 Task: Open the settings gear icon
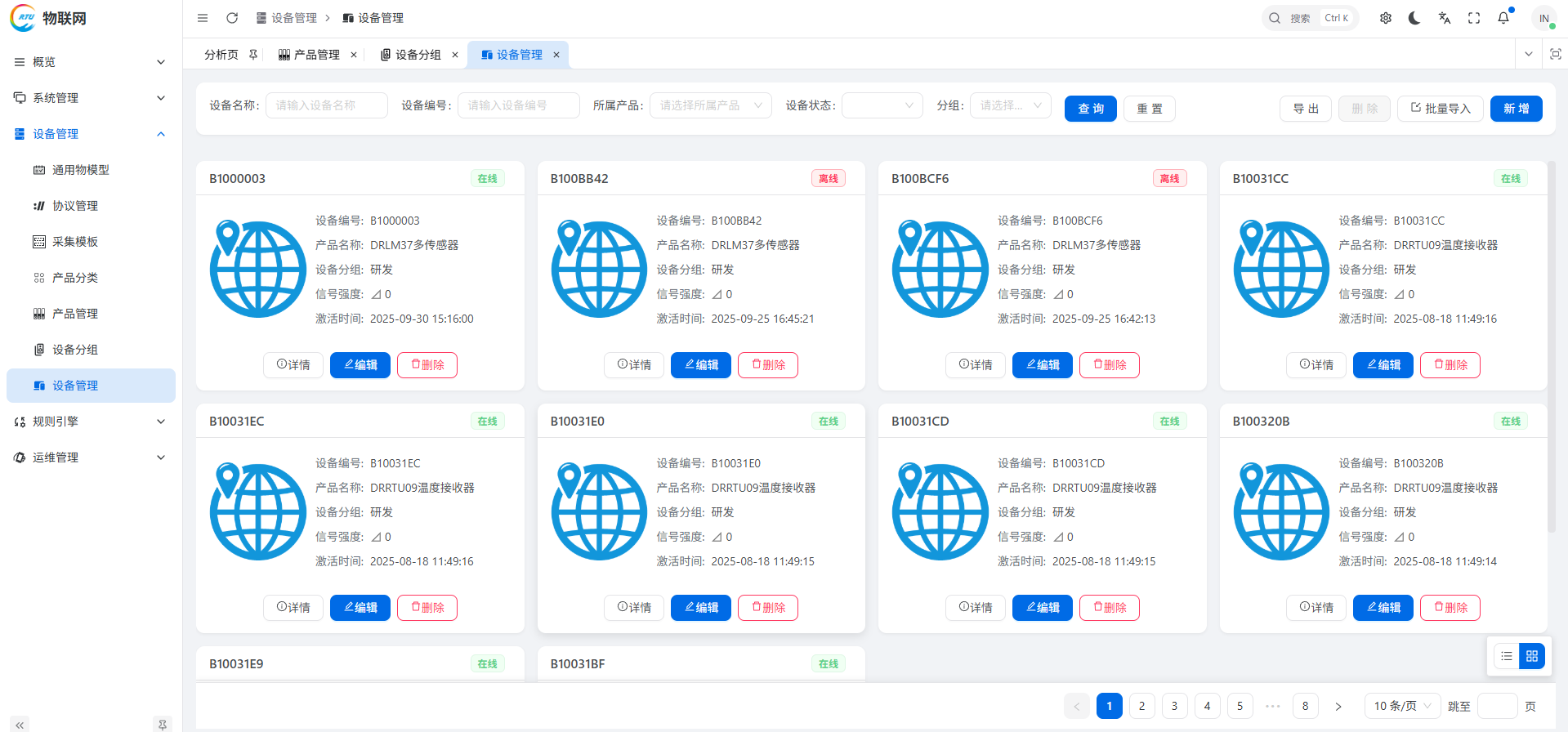1386,18
